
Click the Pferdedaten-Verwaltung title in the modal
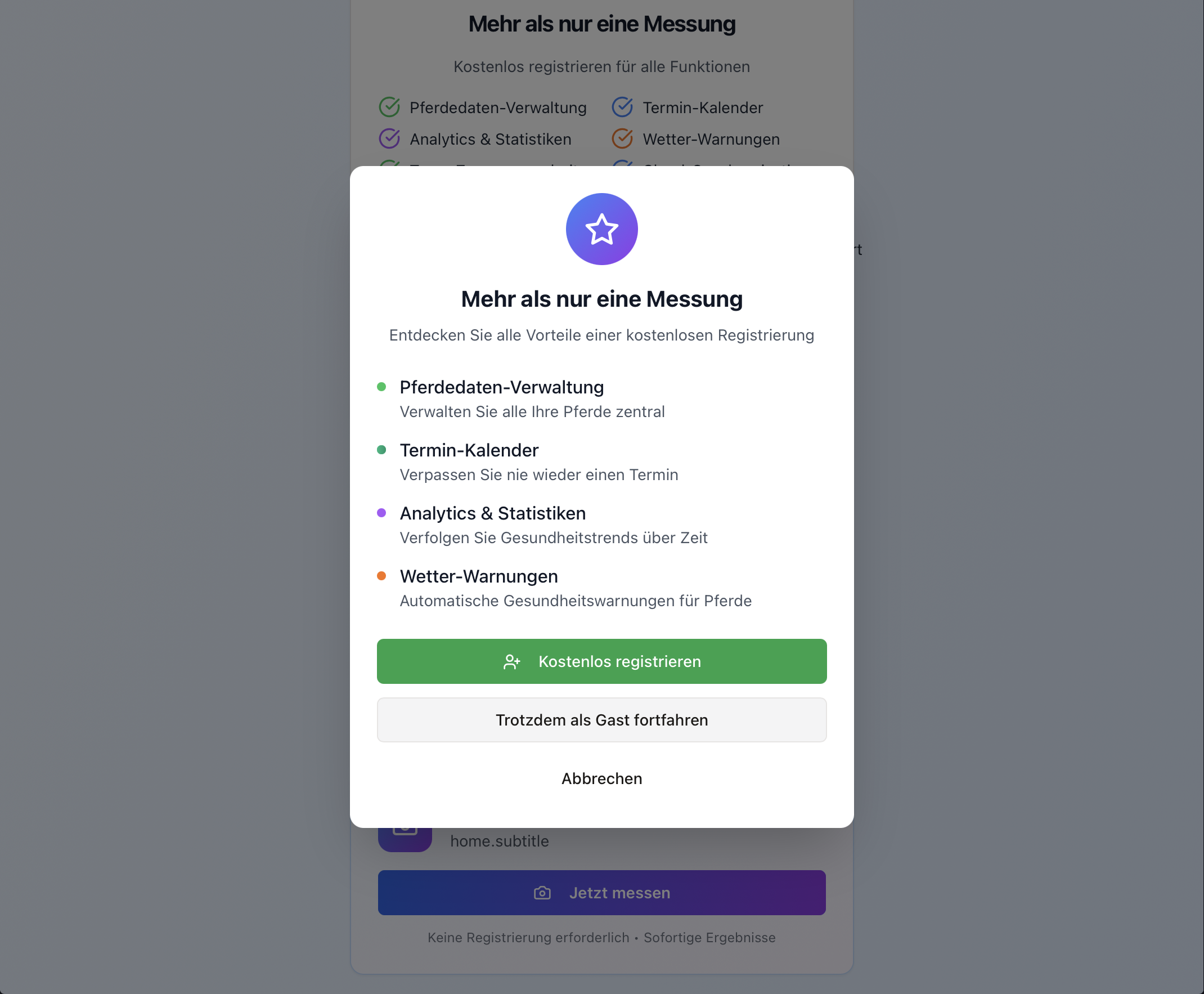(501, 388)
